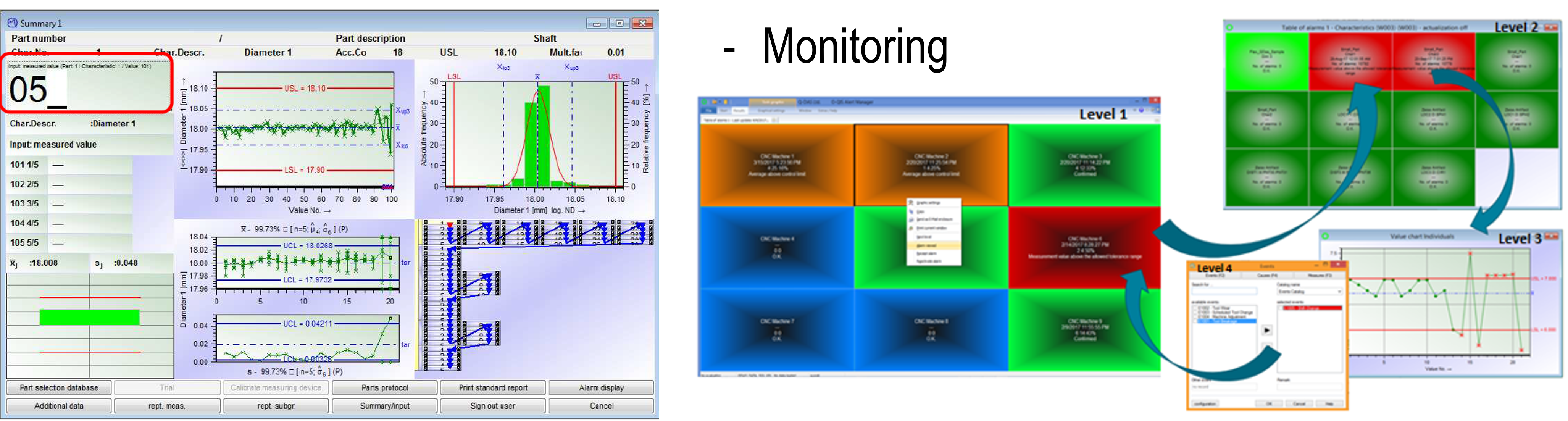Click Cancel in the Events dialog
The width and height of the screenshot is (1568, 421).
1299,403
